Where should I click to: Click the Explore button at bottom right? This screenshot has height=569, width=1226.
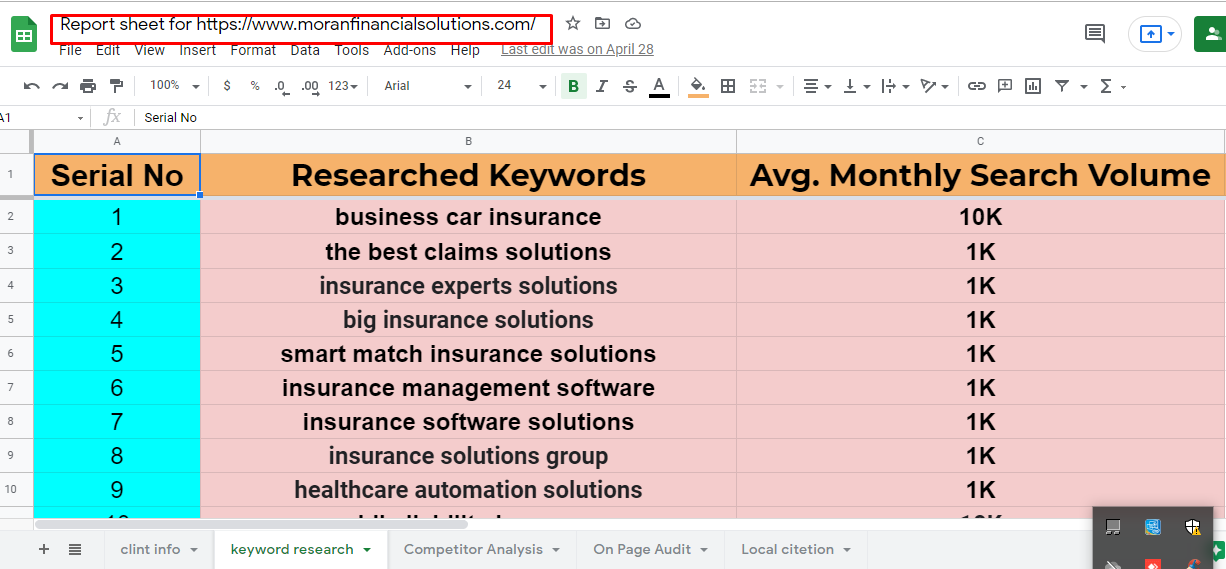[1219, 549]
